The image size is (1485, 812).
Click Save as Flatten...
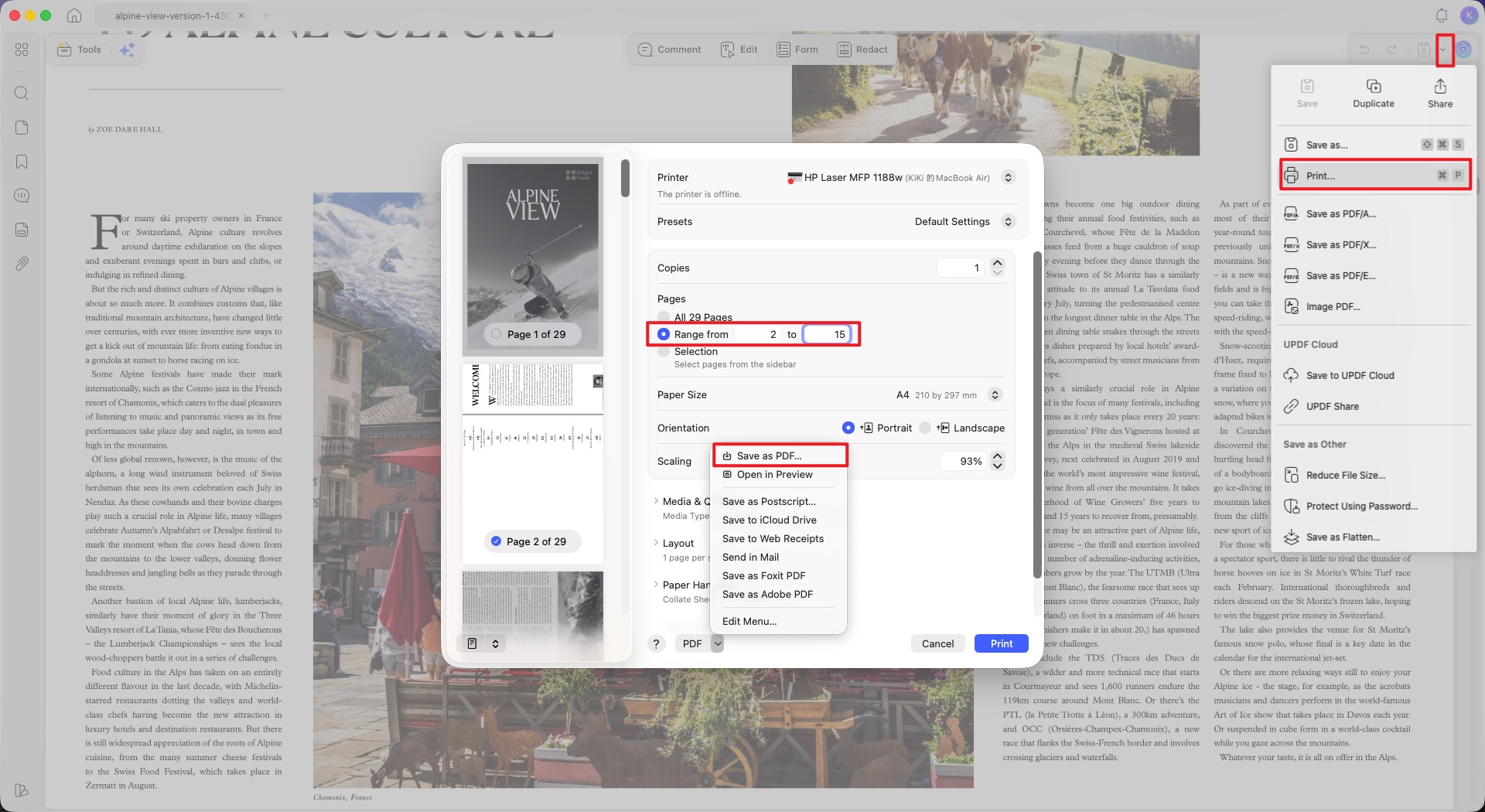click(1374, 537)
